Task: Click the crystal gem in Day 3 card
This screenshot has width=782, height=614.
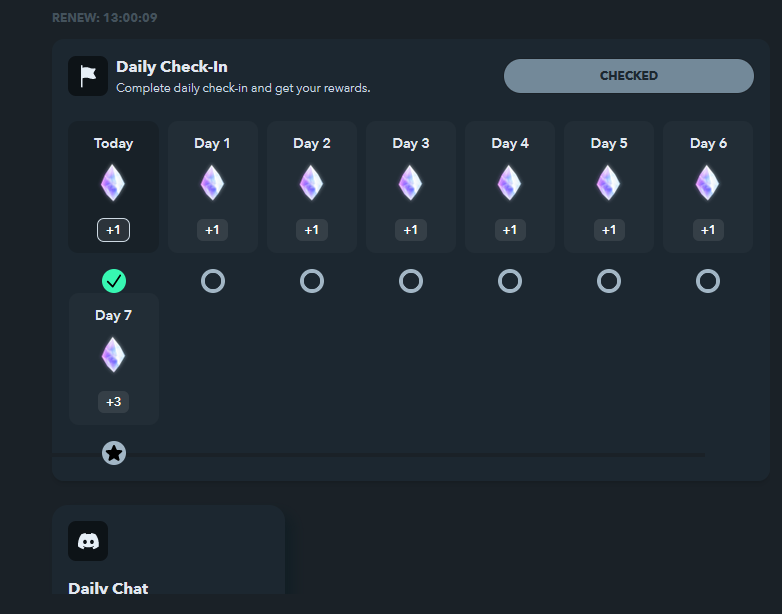Action: 410,183
